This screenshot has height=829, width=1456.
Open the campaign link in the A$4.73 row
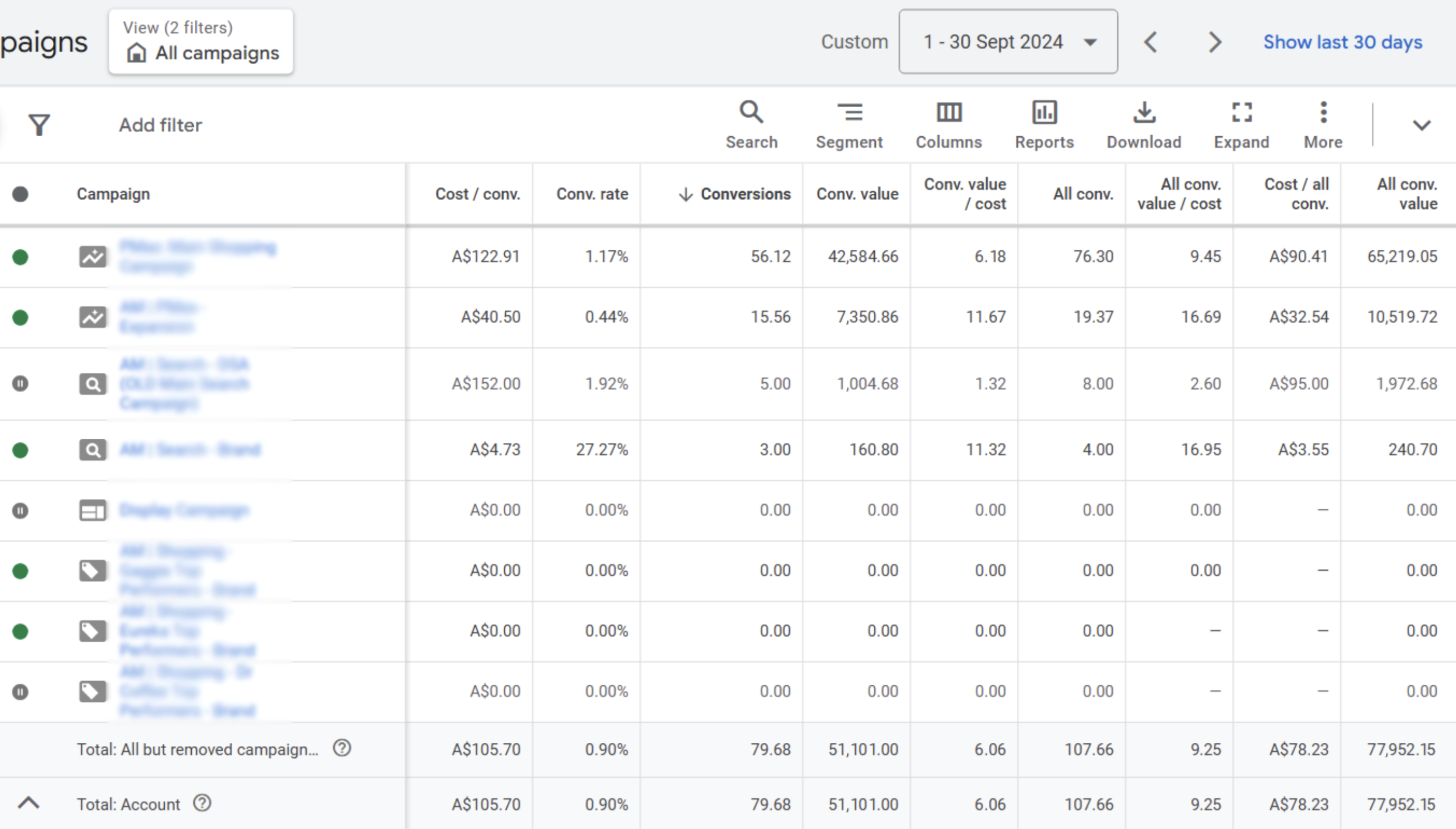coord(190,450)
